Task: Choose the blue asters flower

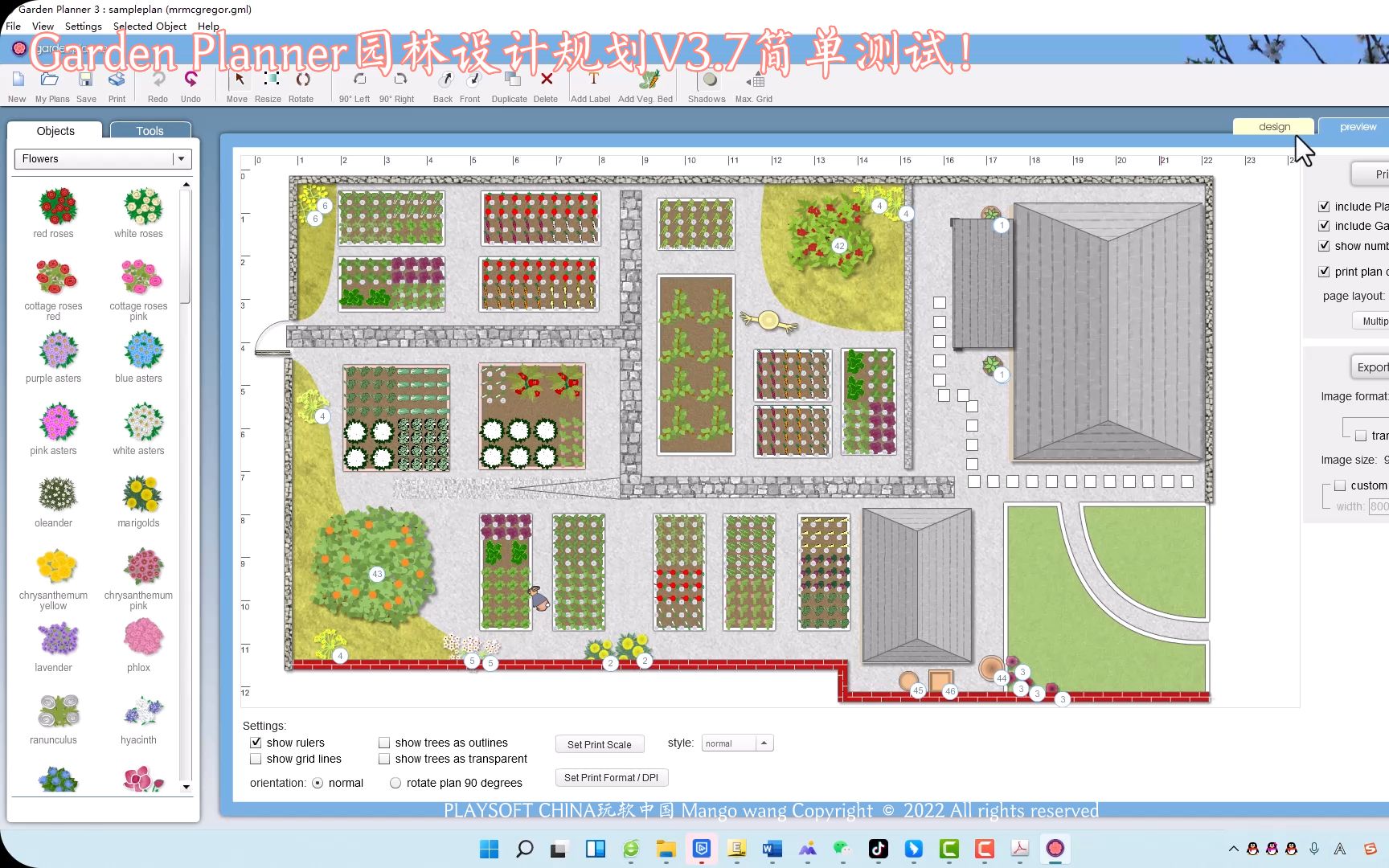Action: (144, 350)
